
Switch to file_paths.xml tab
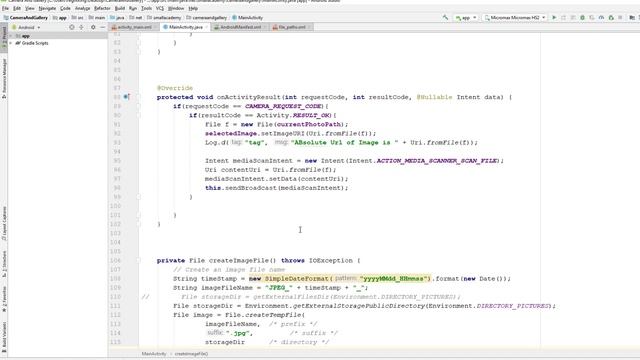tap(292, 27)
